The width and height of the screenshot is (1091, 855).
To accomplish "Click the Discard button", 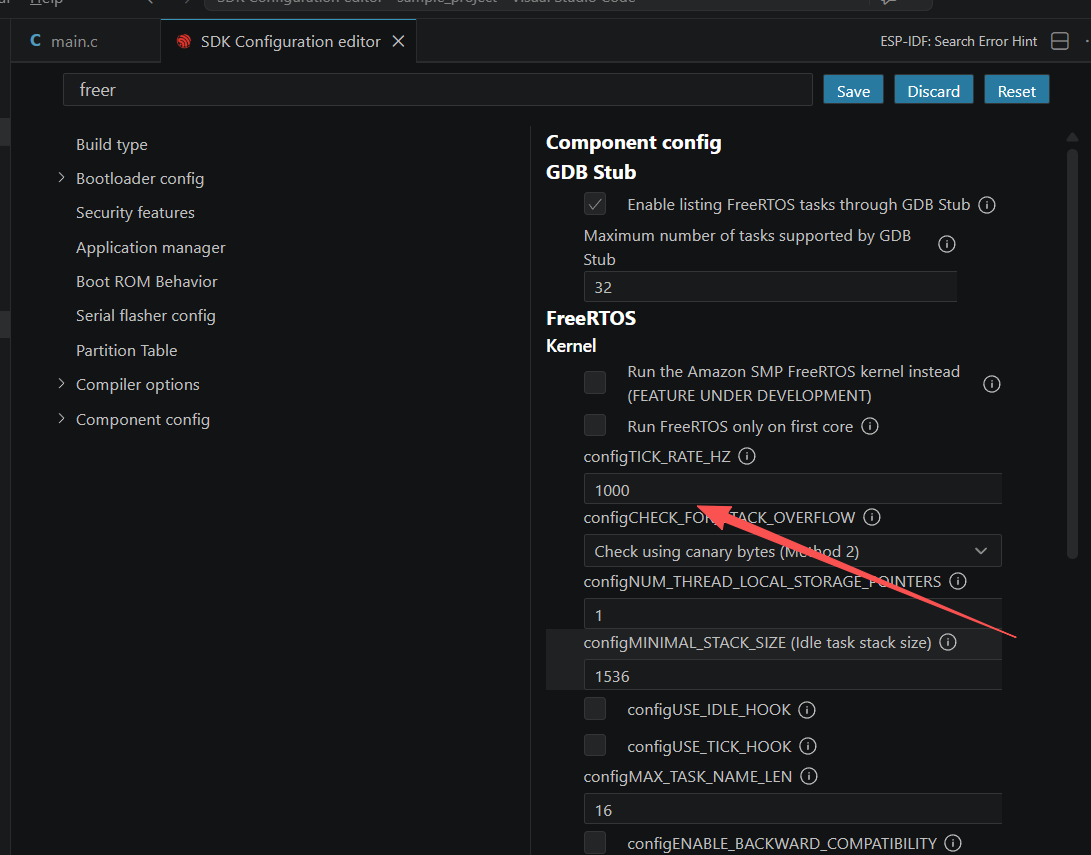I will [933, 90].
